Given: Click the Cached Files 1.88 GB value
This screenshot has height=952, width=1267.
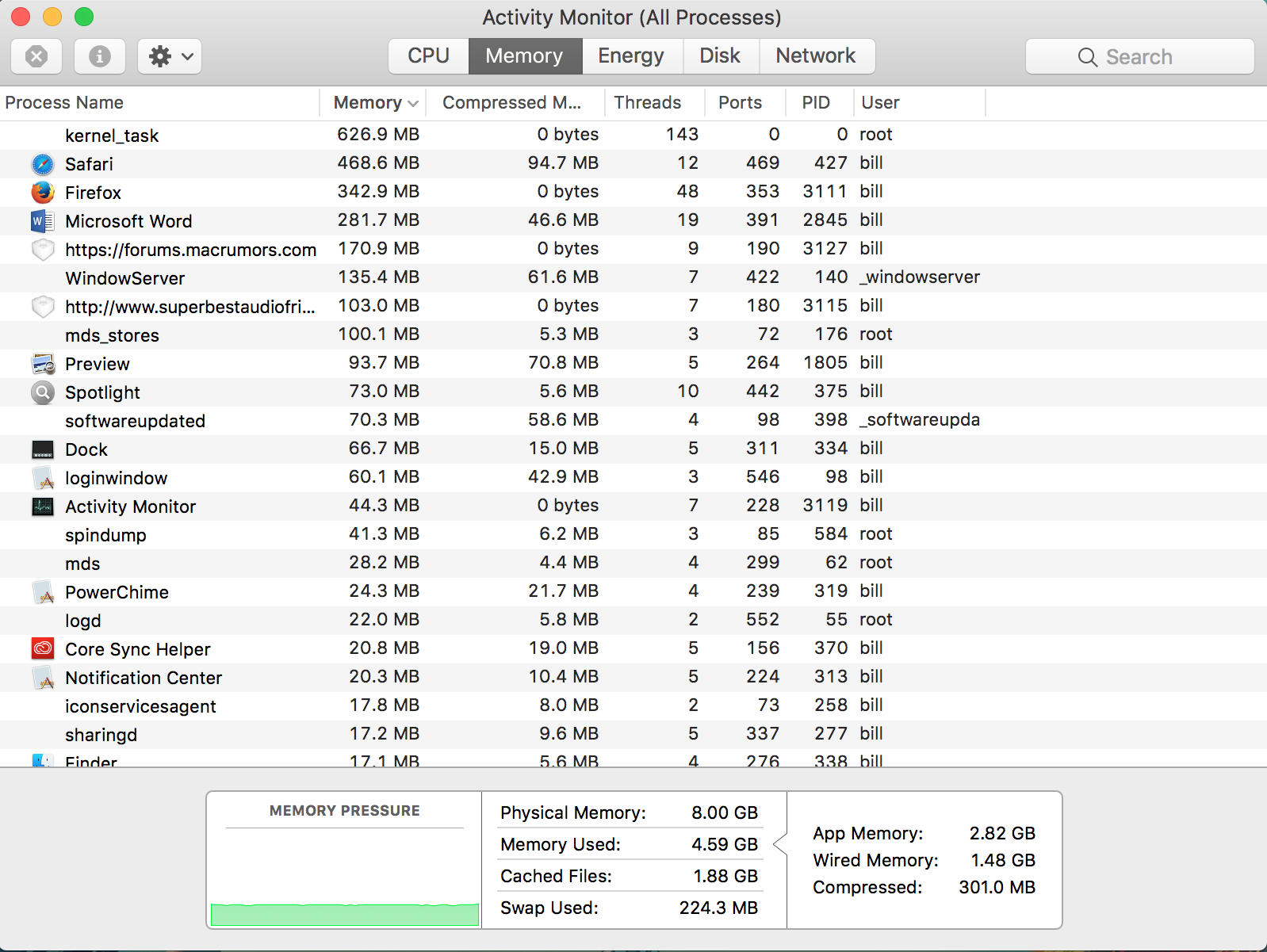Looking at the screenshot, I should coord(725,877).
